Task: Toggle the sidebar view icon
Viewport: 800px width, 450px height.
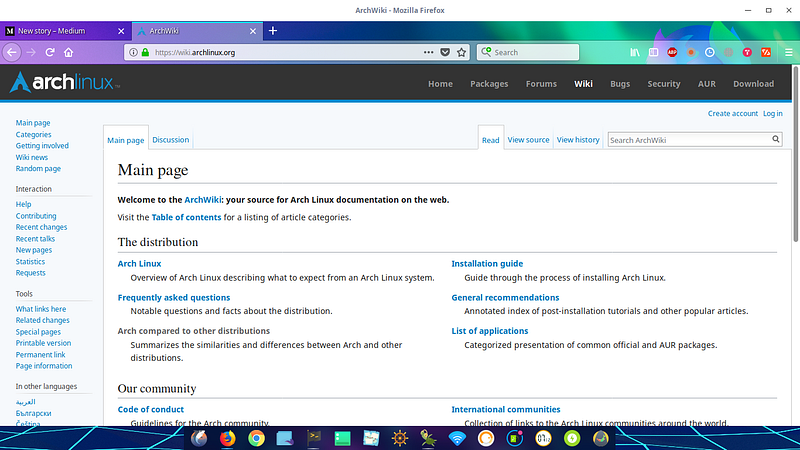Action: tap(654, 52)
